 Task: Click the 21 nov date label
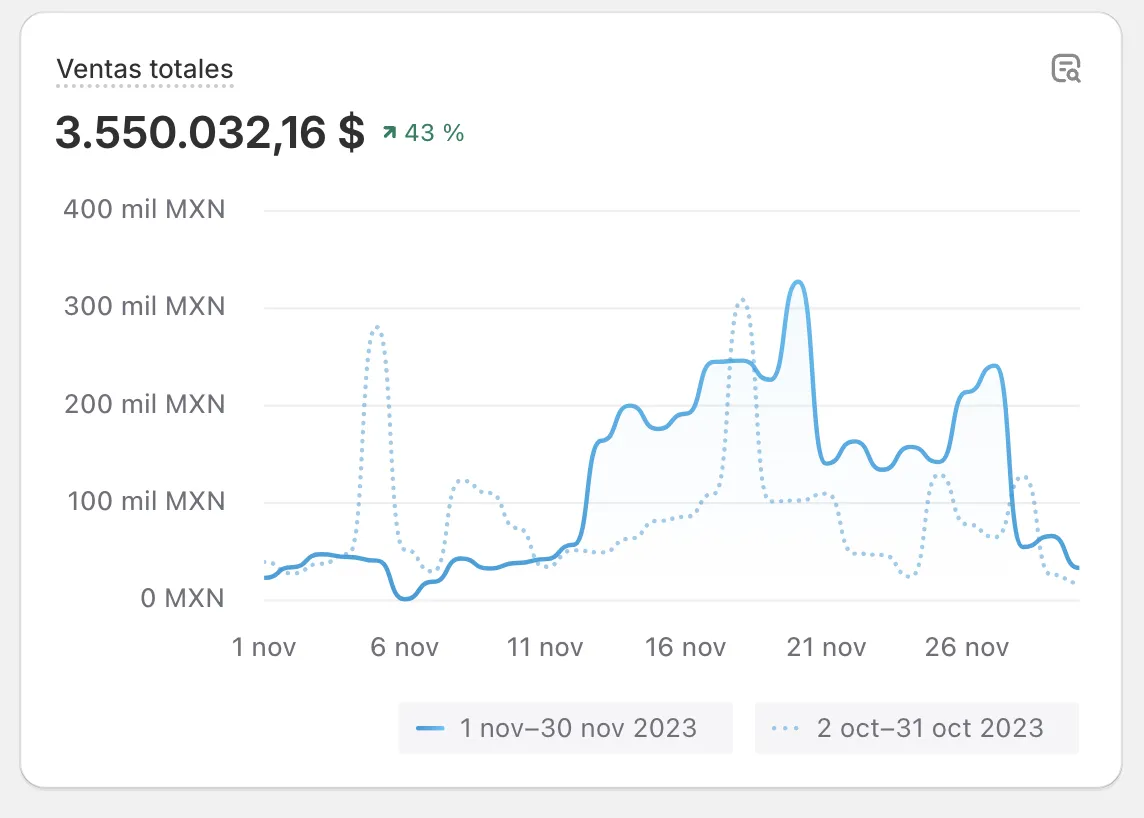click(x=826, y=647)
